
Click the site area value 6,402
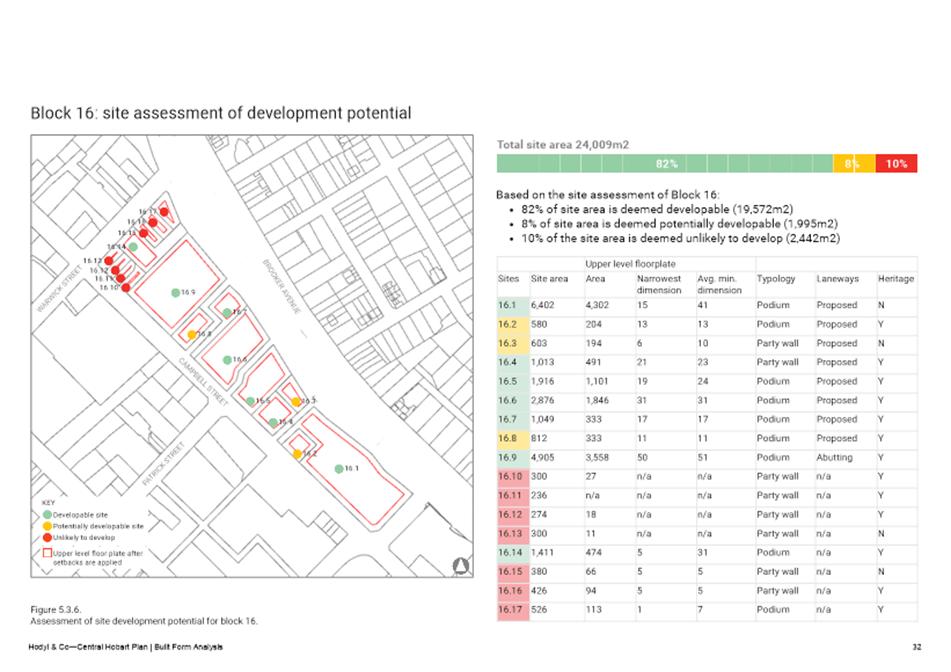click(x=543, y=305)
